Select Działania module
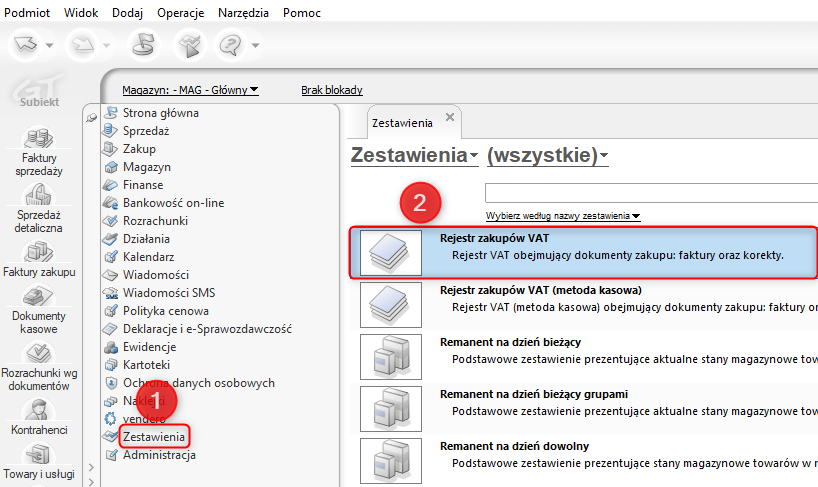This screenshot has width=818, height=487. [x=146, y=239]
